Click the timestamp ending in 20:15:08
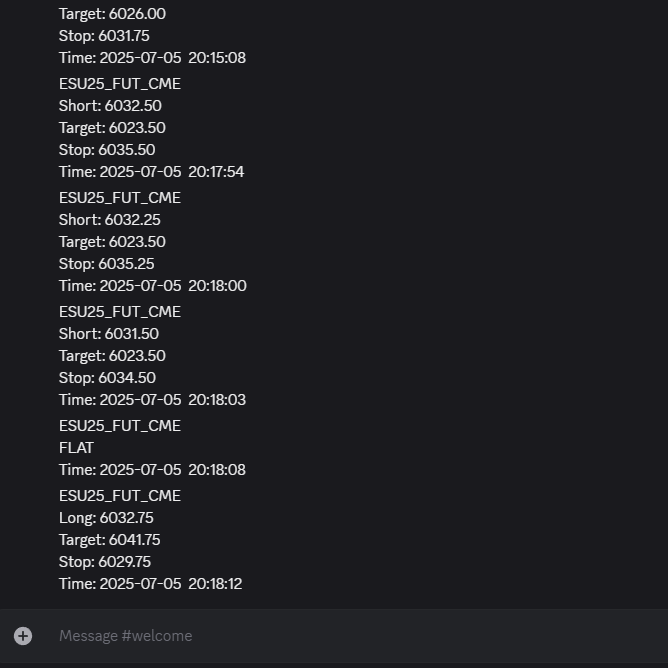 point(152,58)
